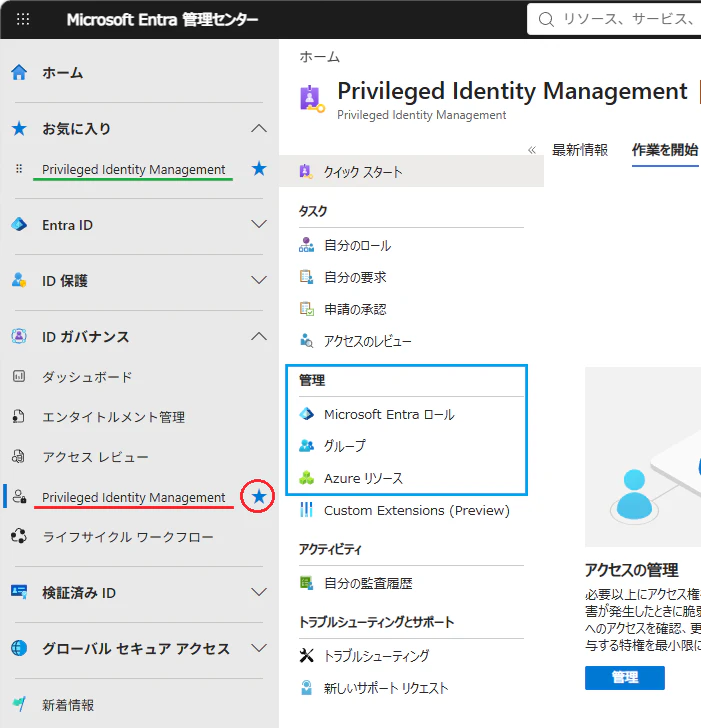Click the 自分のロール icon
Screen dimensions: 701x728
306,245
